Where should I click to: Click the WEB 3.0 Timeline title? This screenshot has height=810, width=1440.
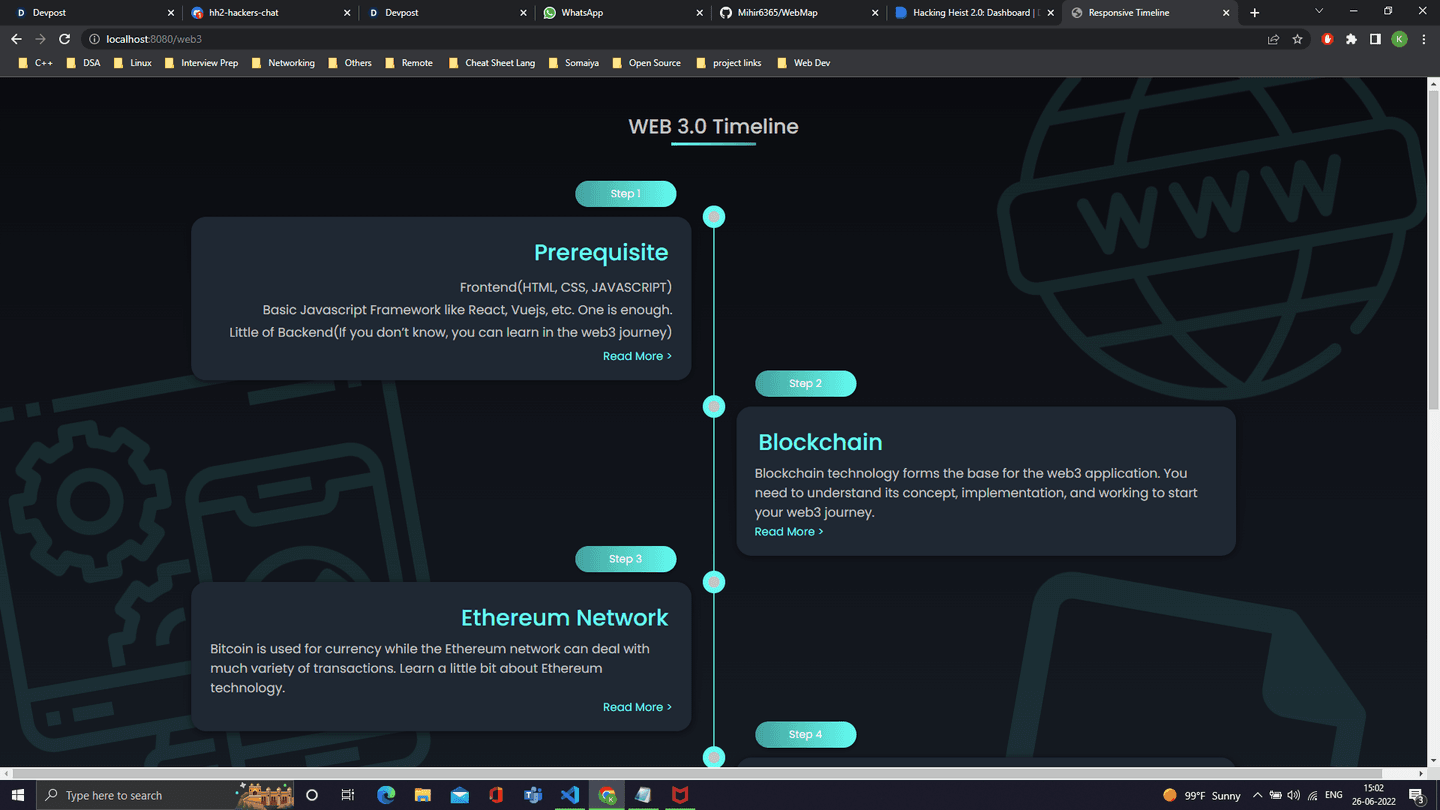713,127
